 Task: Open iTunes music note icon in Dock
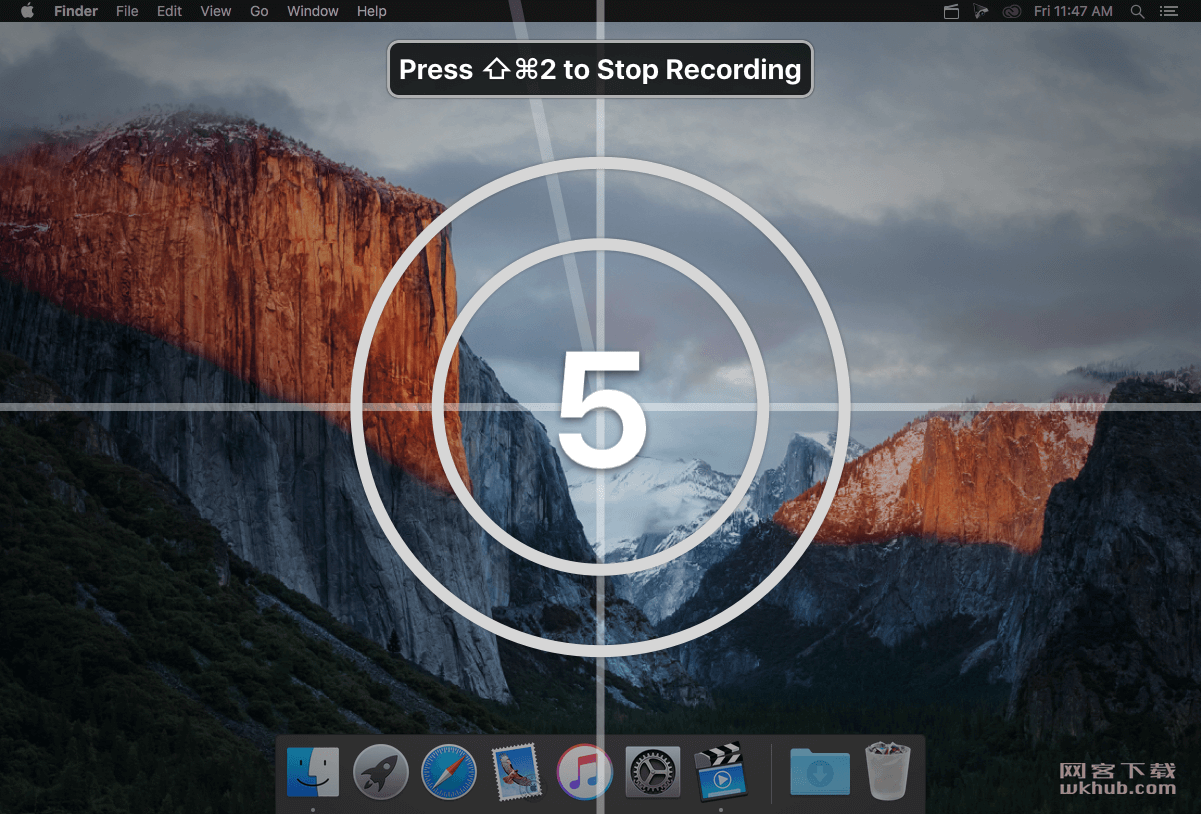pos(585,771)
